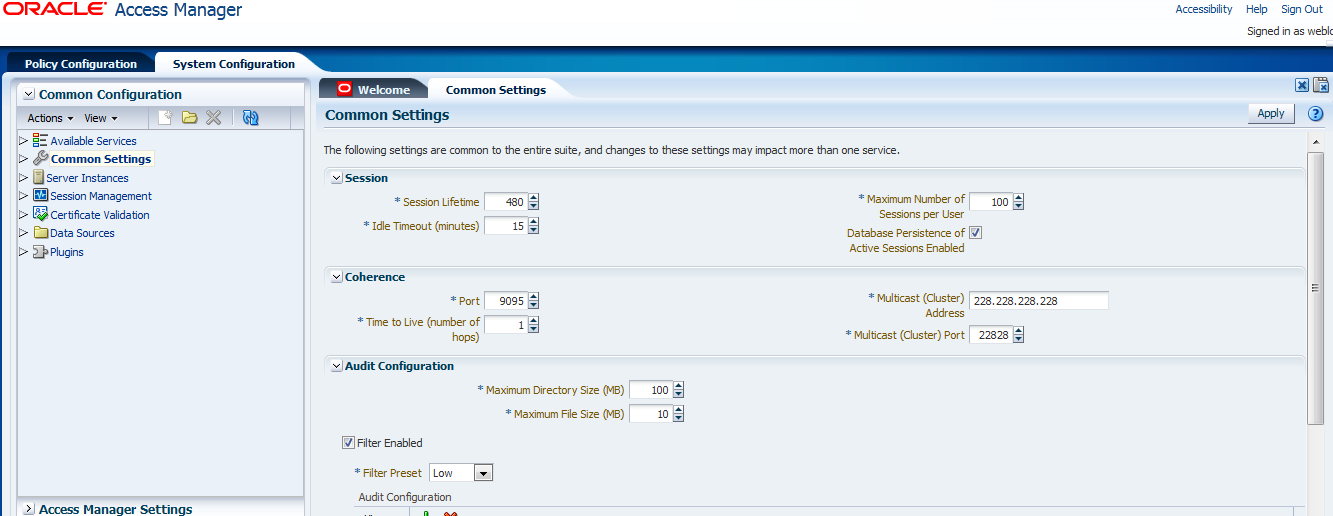
Task: Click the Create new item toolbar icon
Action: [x=165, y=118]
